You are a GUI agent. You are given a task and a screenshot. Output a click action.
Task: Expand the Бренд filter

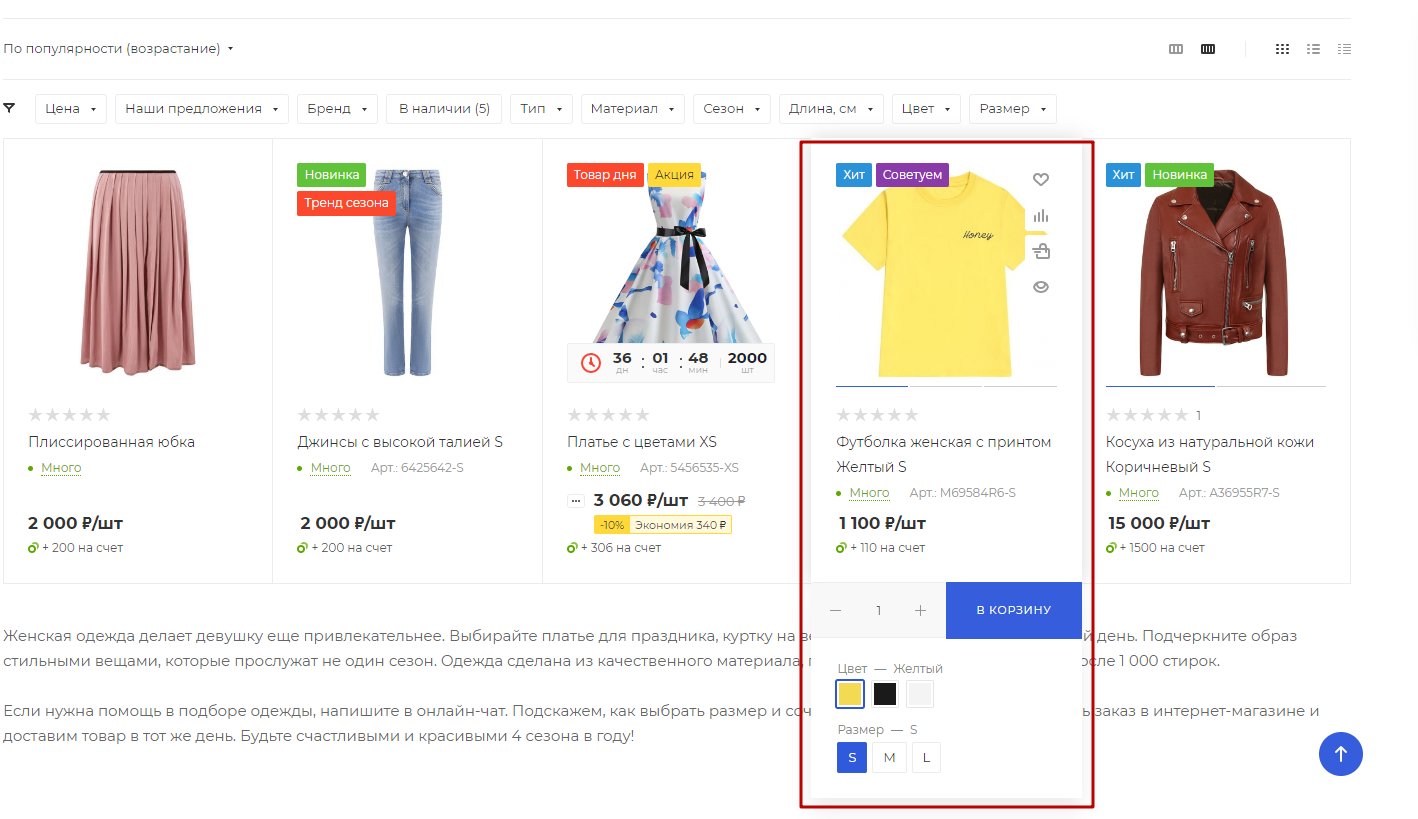click(x=337, y=109)
